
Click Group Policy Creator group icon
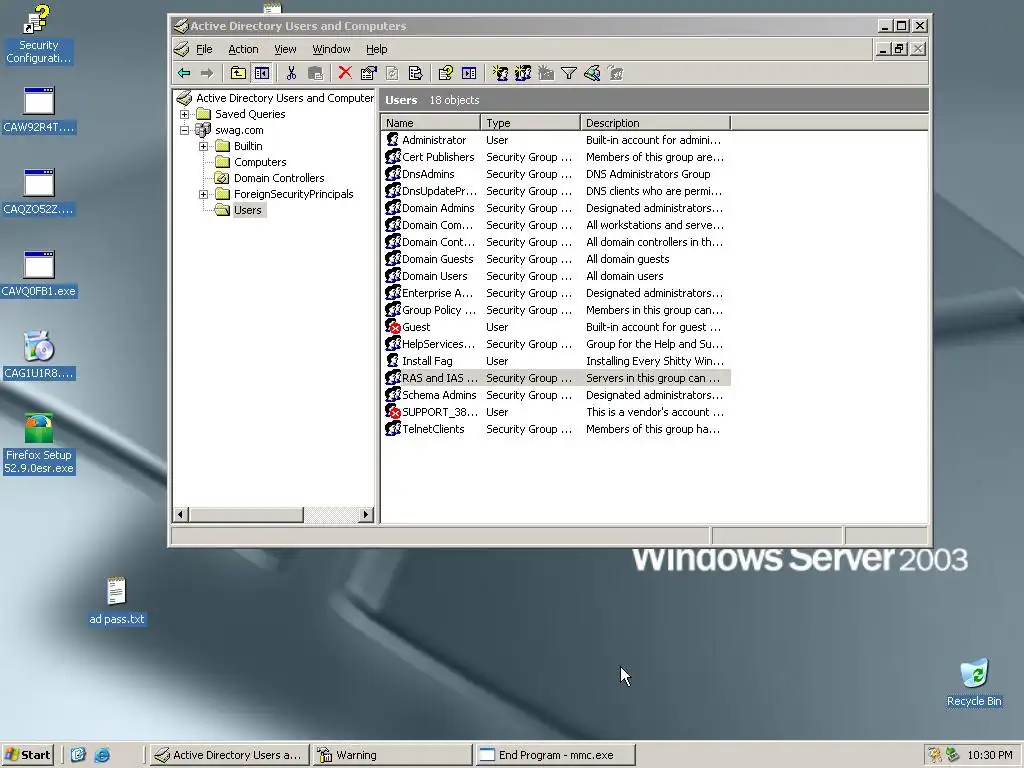point(392,310)
